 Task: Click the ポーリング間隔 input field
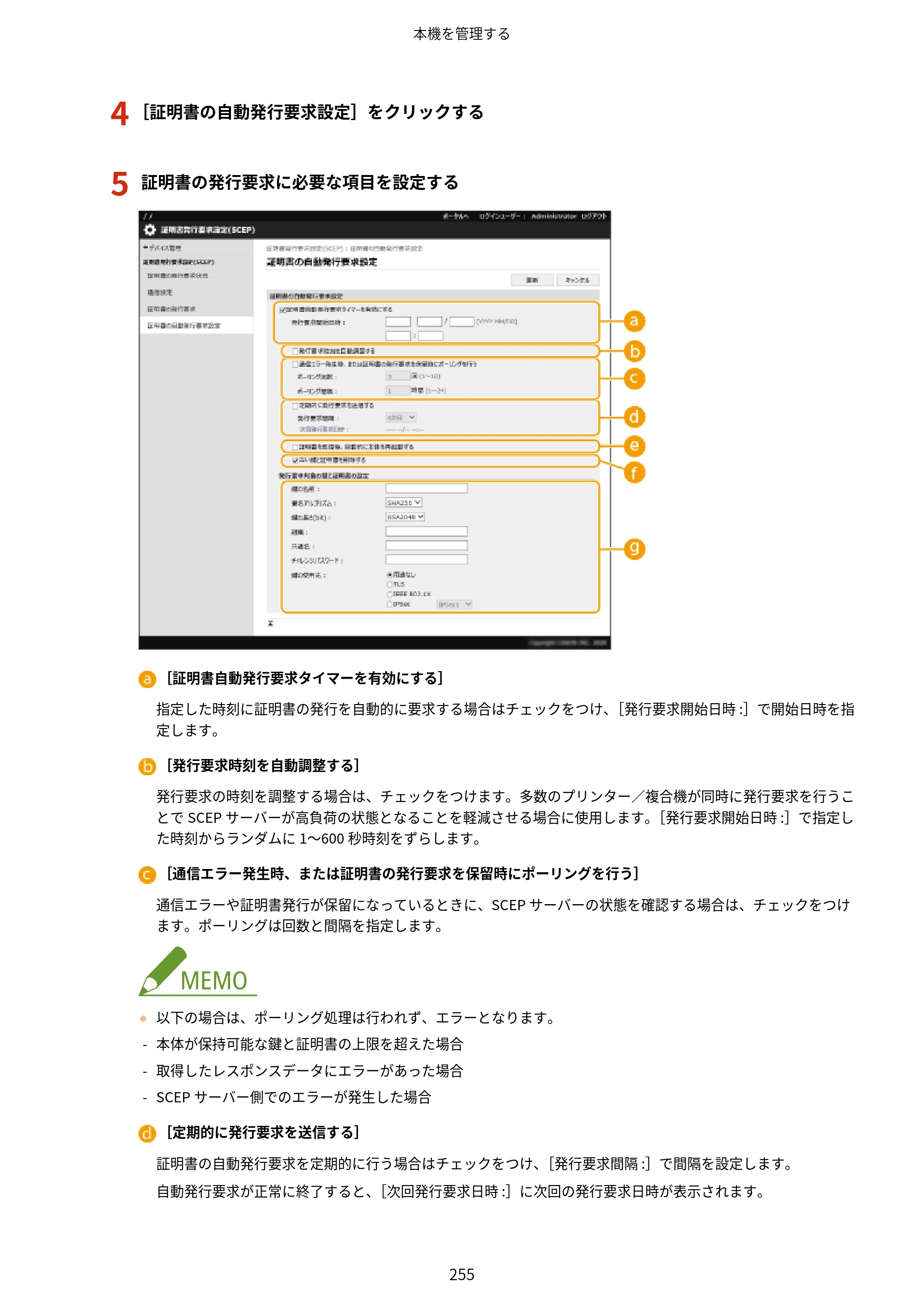coord(398,390)
